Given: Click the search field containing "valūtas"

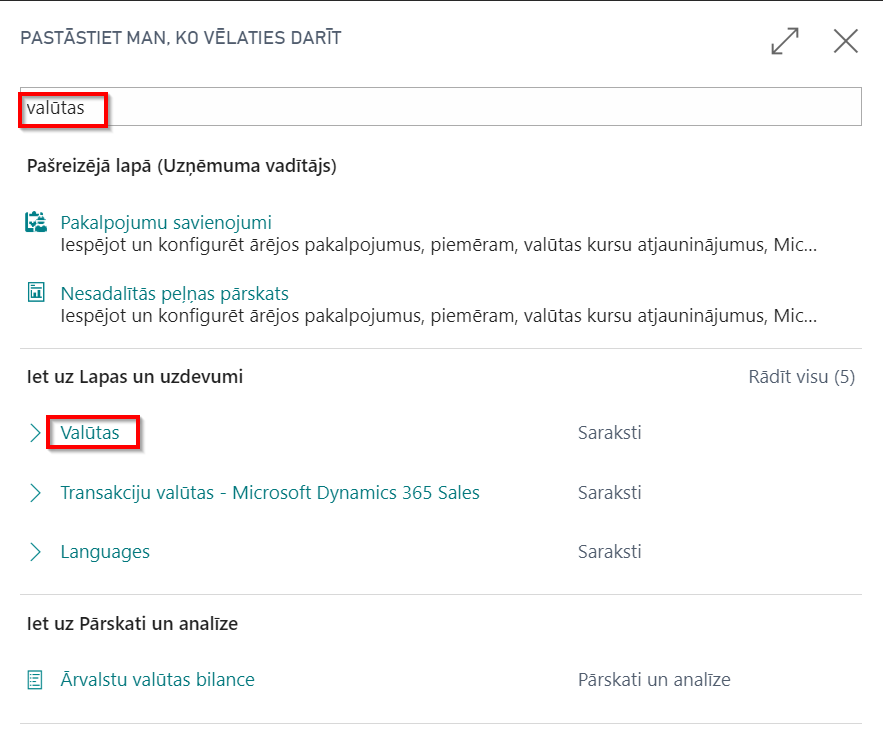Looking at the screenshot, I should 440,106.
